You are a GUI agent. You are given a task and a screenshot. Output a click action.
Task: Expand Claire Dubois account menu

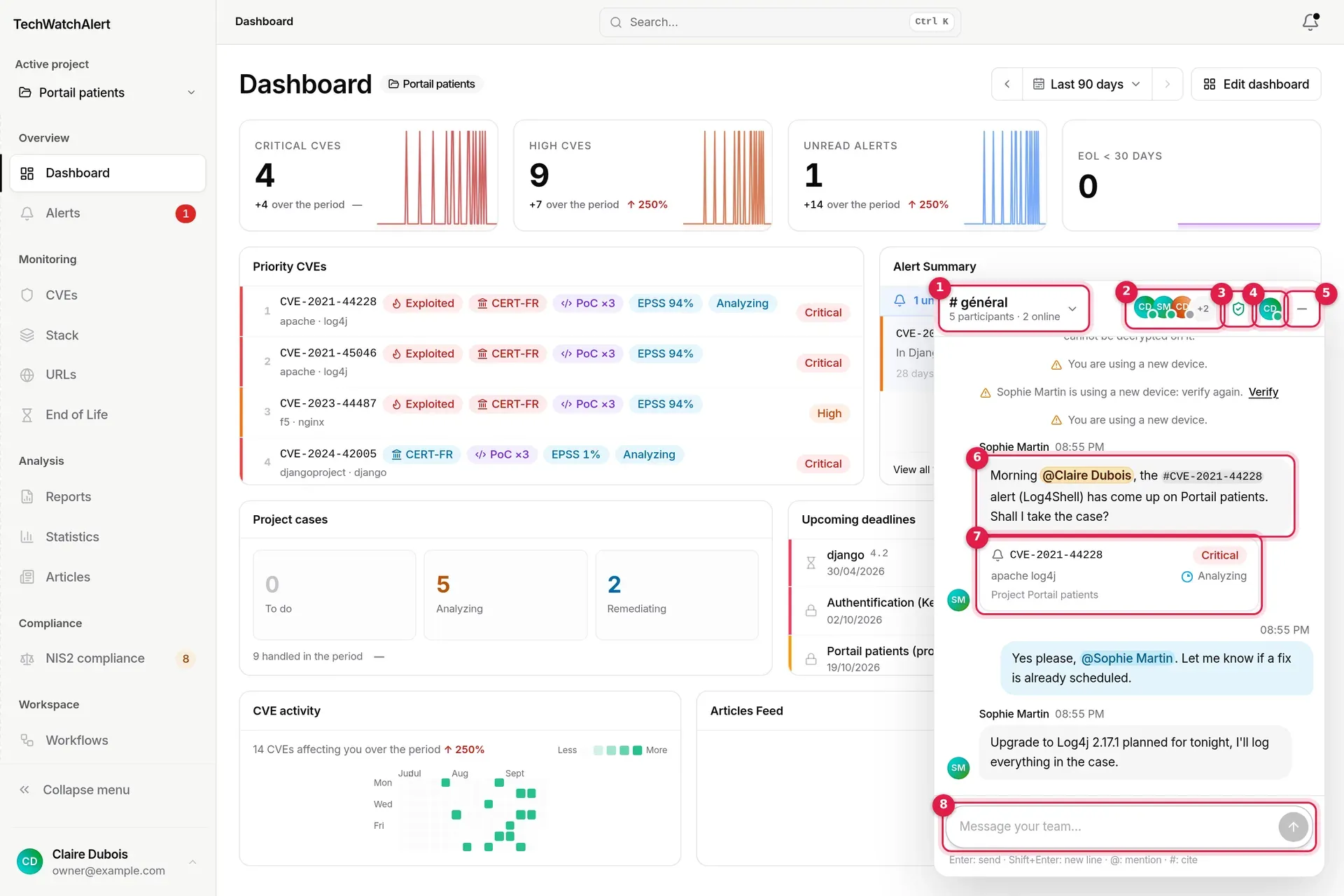(108, 862)
